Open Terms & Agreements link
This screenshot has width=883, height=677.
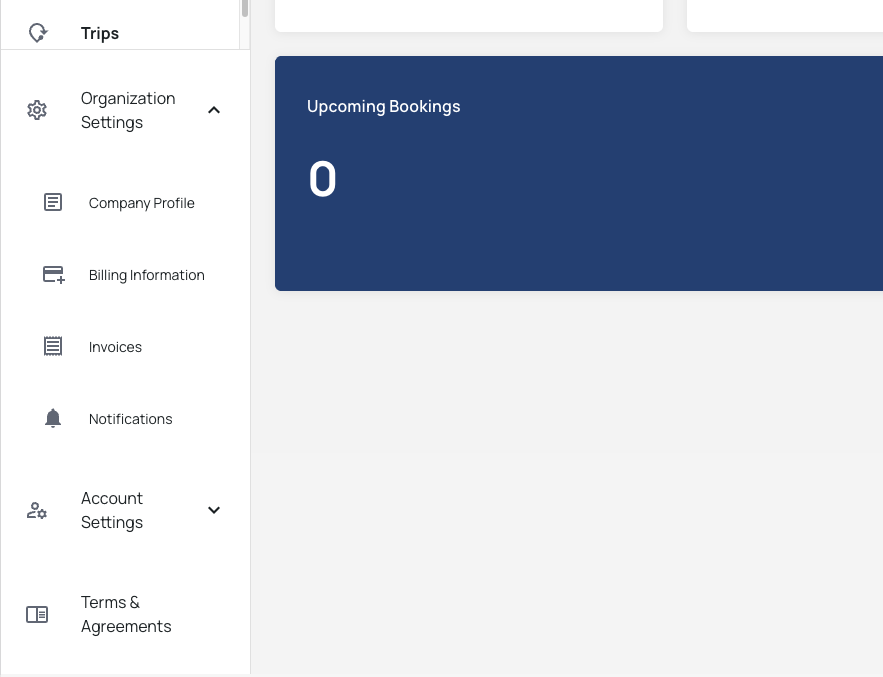pos(126,614)
